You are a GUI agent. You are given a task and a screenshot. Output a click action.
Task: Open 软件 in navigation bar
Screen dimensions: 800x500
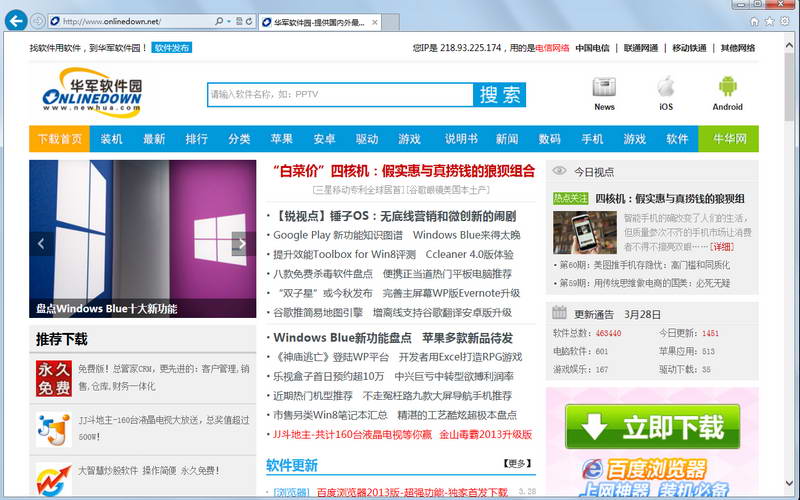pos(677,139)
